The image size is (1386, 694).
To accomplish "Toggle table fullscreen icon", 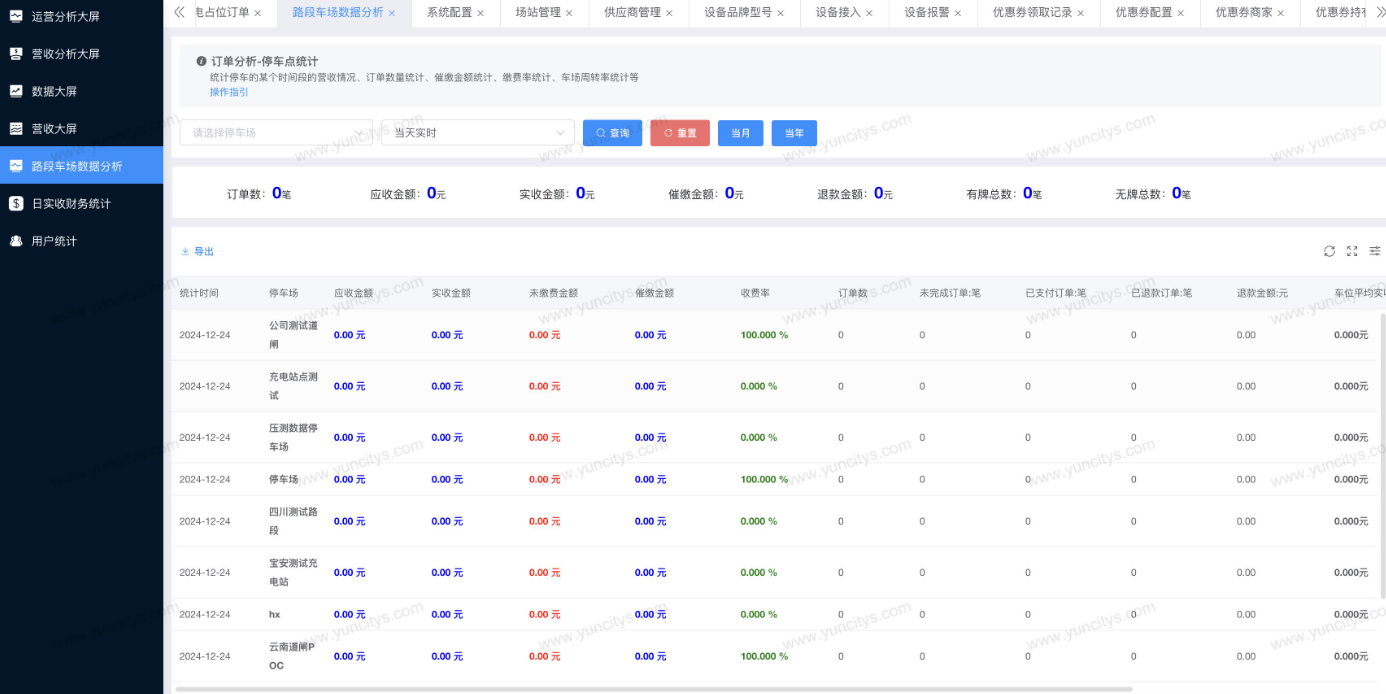I will (1352, 251).
